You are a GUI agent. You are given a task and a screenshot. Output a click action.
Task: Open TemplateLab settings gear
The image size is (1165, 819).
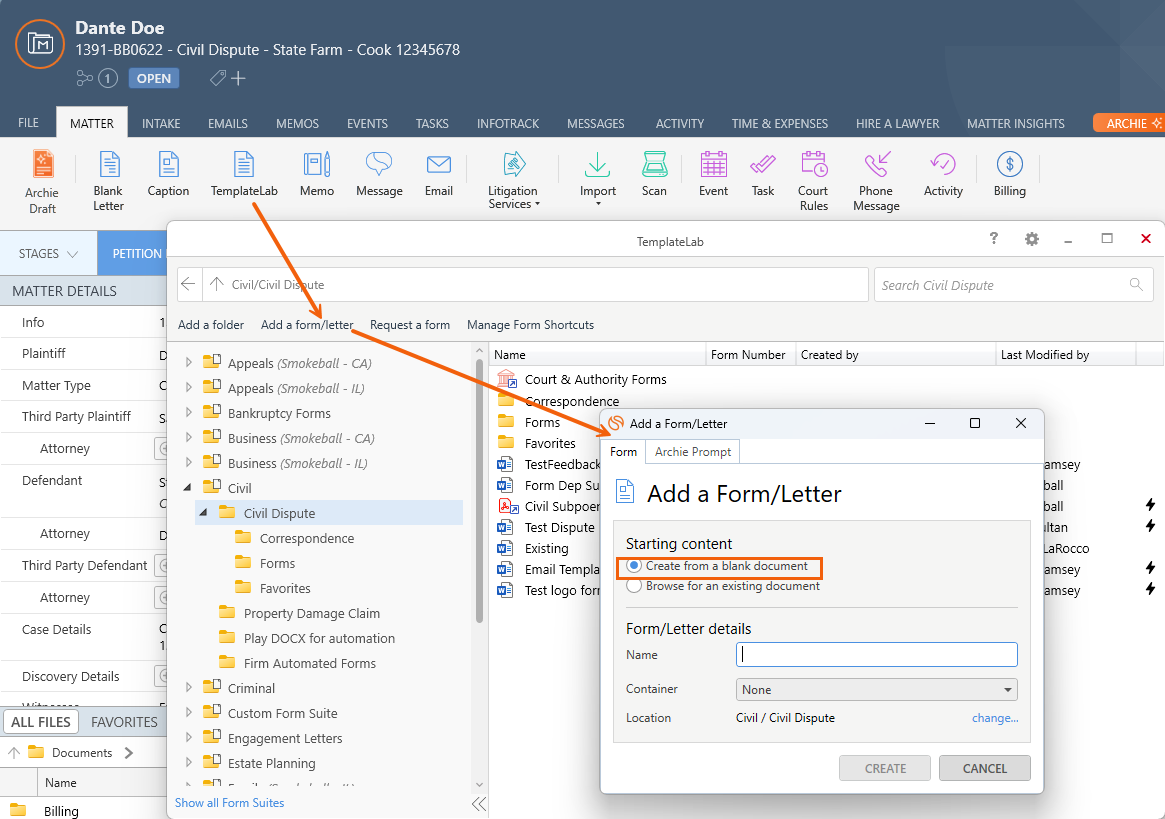click(x=1031, y=239)
